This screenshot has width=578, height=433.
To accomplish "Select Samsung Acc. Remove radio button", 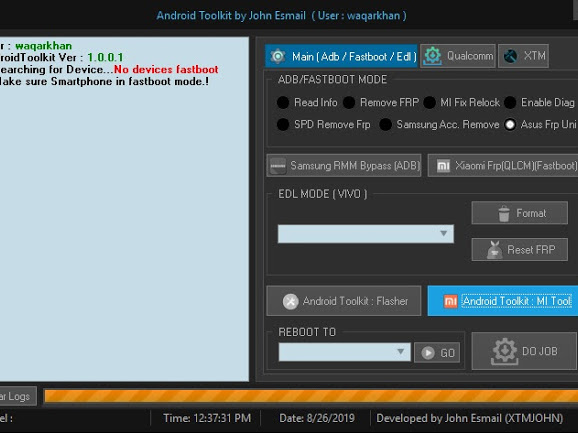I will coord(439,125).
